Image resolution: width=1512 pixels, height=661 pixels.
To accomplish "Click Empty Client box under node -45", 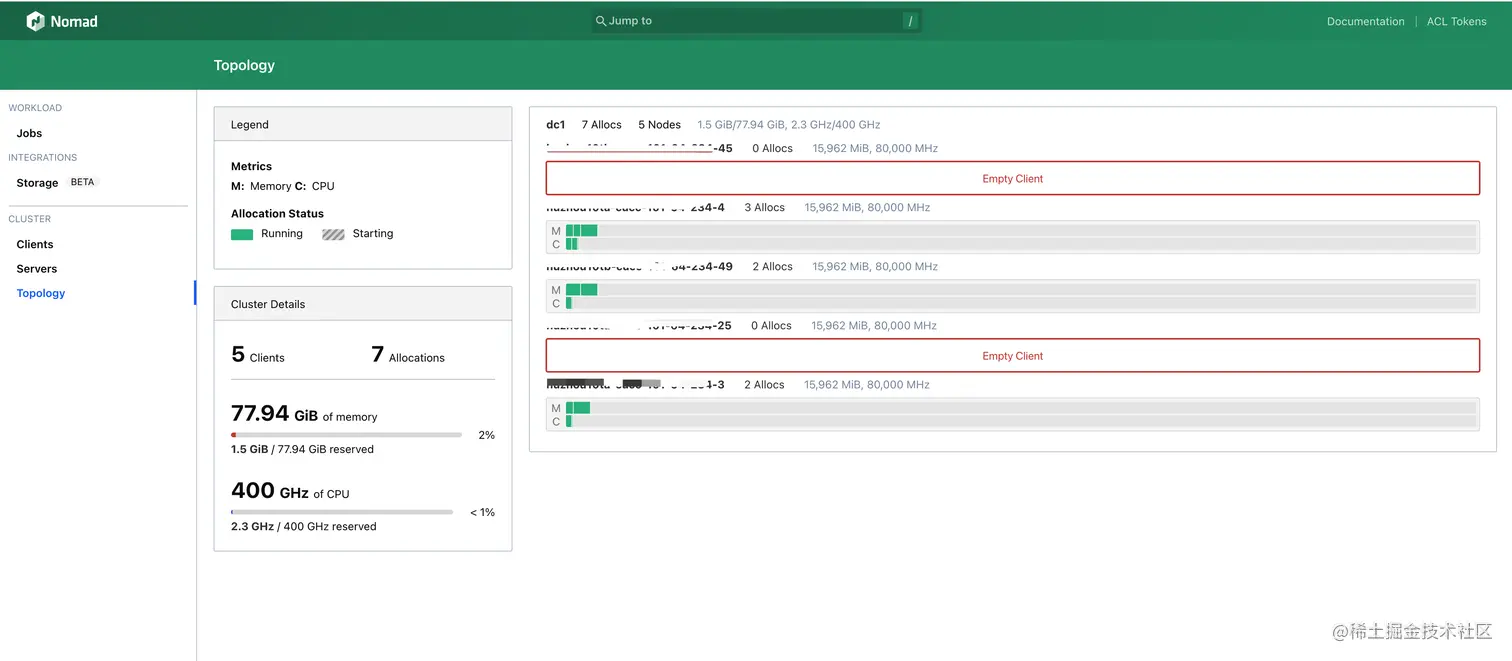I will click(1012, 178).
